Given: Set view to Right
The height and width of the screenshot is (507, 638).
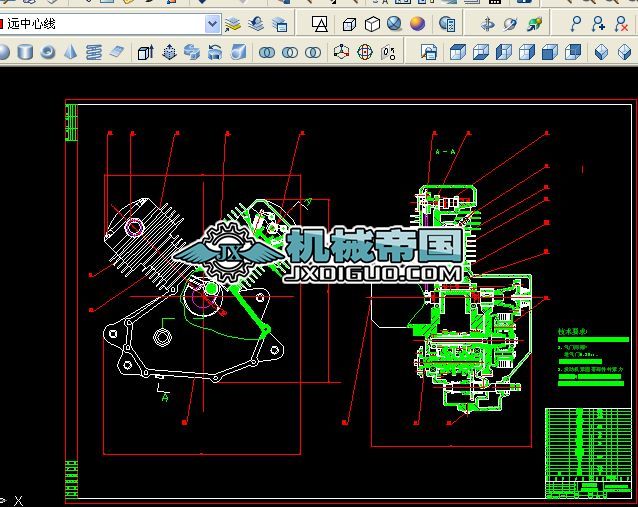Looking at the screenshot, I should coord(527,52).
